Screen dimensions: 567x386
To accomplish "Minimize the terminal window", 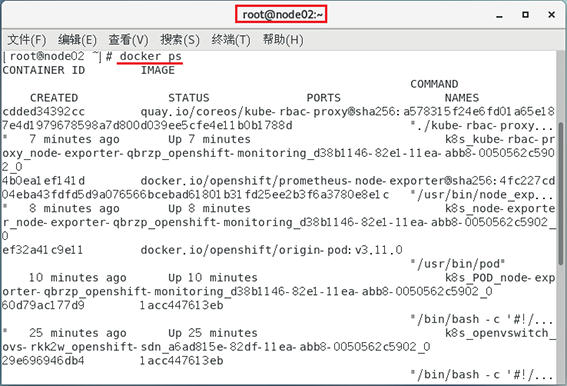I will coord(499,15).
